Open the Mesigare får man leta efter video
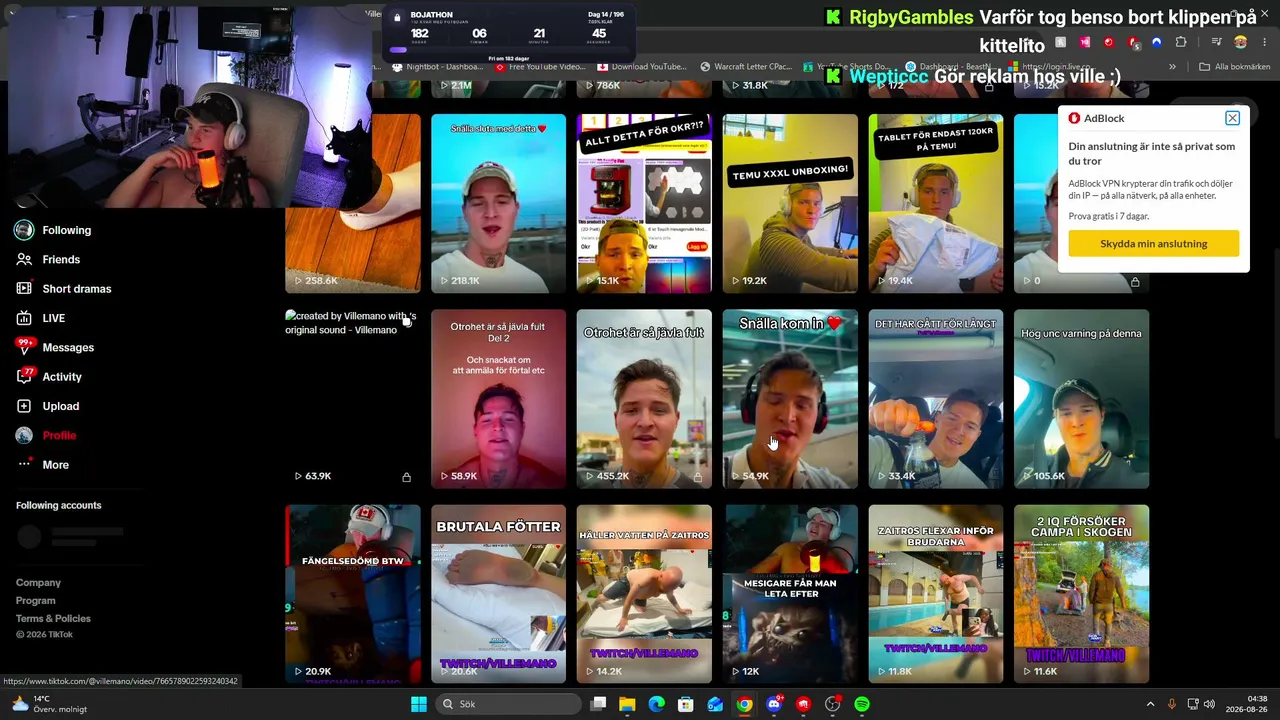 coord(790,594)
